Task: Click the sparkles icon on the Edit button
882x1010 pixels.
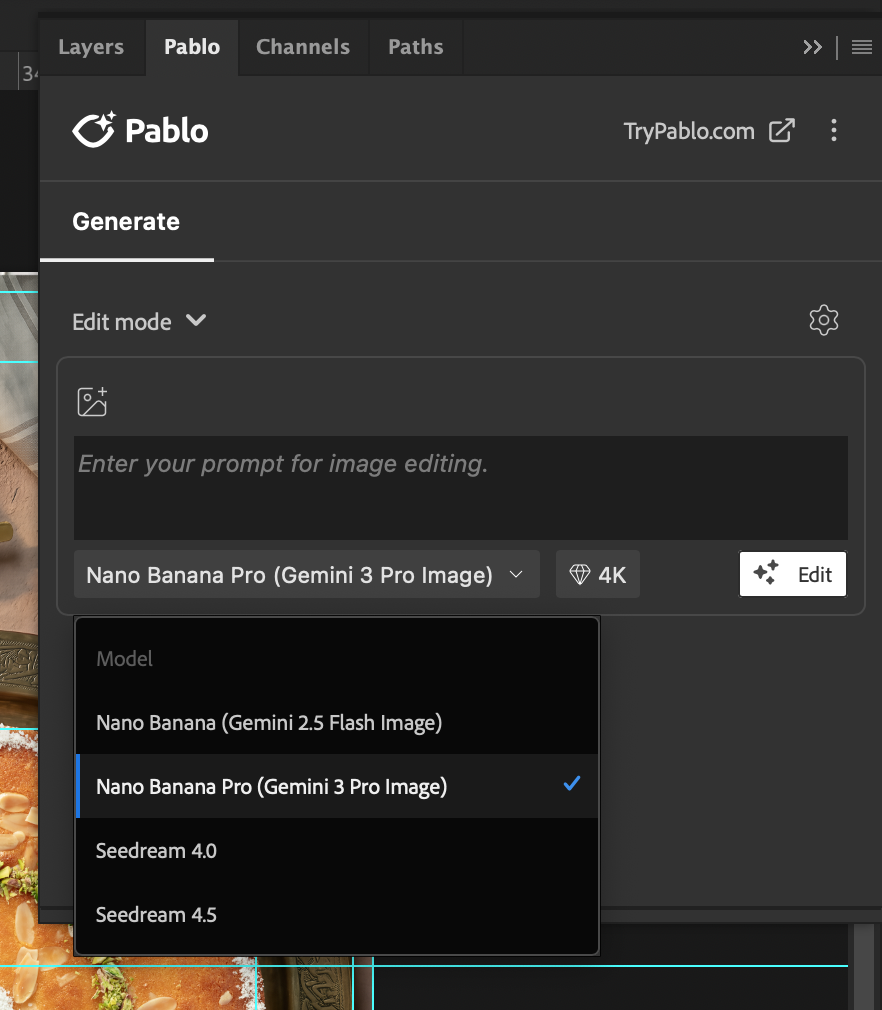Action: [x=766, y=573]
